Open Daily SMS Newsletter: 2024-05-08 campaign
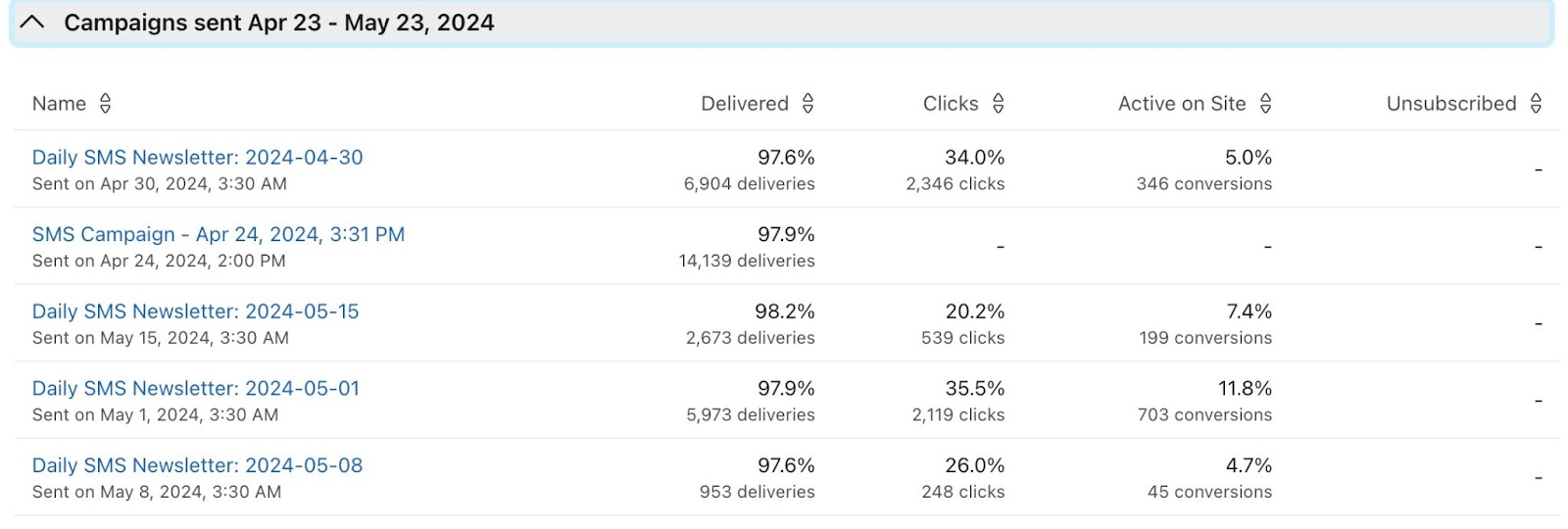 click(197, 465)
